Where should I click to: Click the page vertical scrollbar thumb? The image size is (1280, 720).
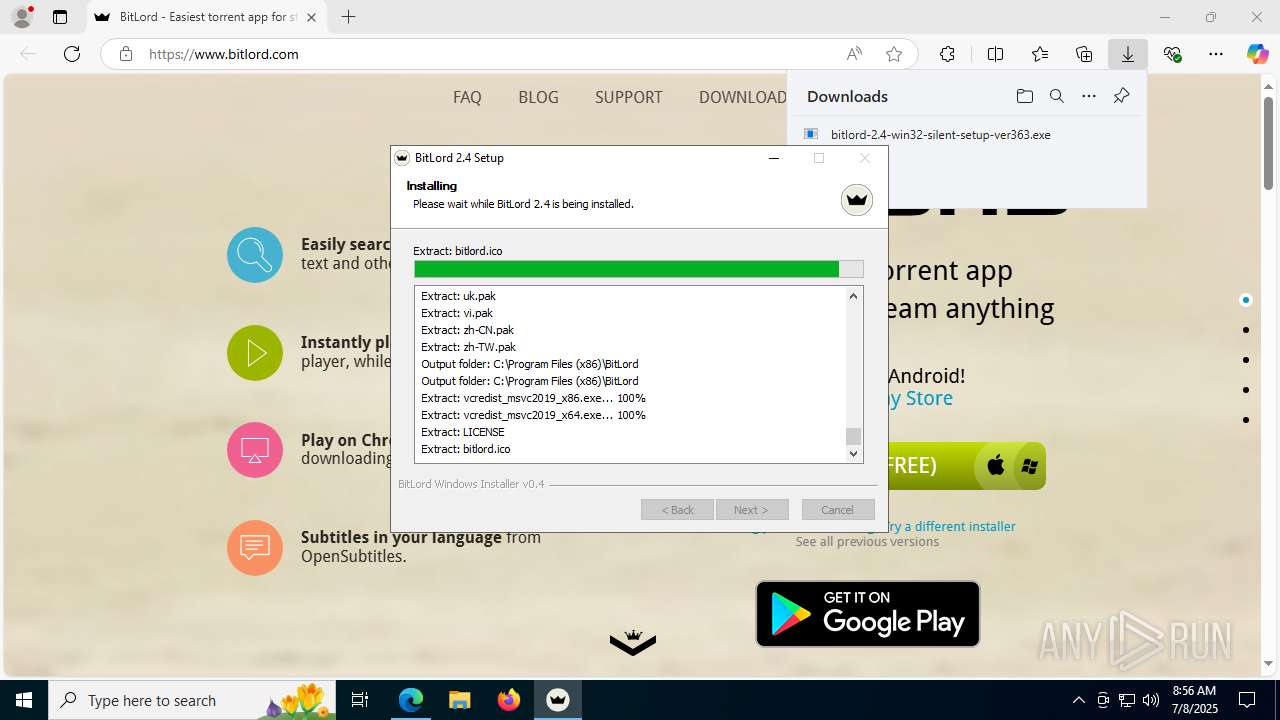coord(1268,142)
